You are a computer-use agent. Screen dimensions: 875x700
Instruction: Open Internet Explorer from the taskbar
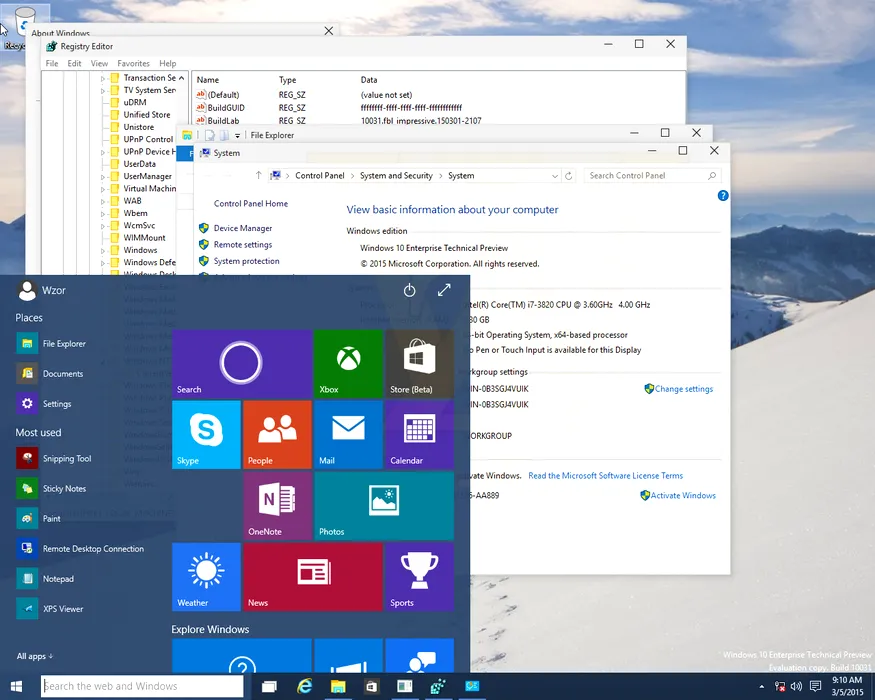[x=304, y=687]
